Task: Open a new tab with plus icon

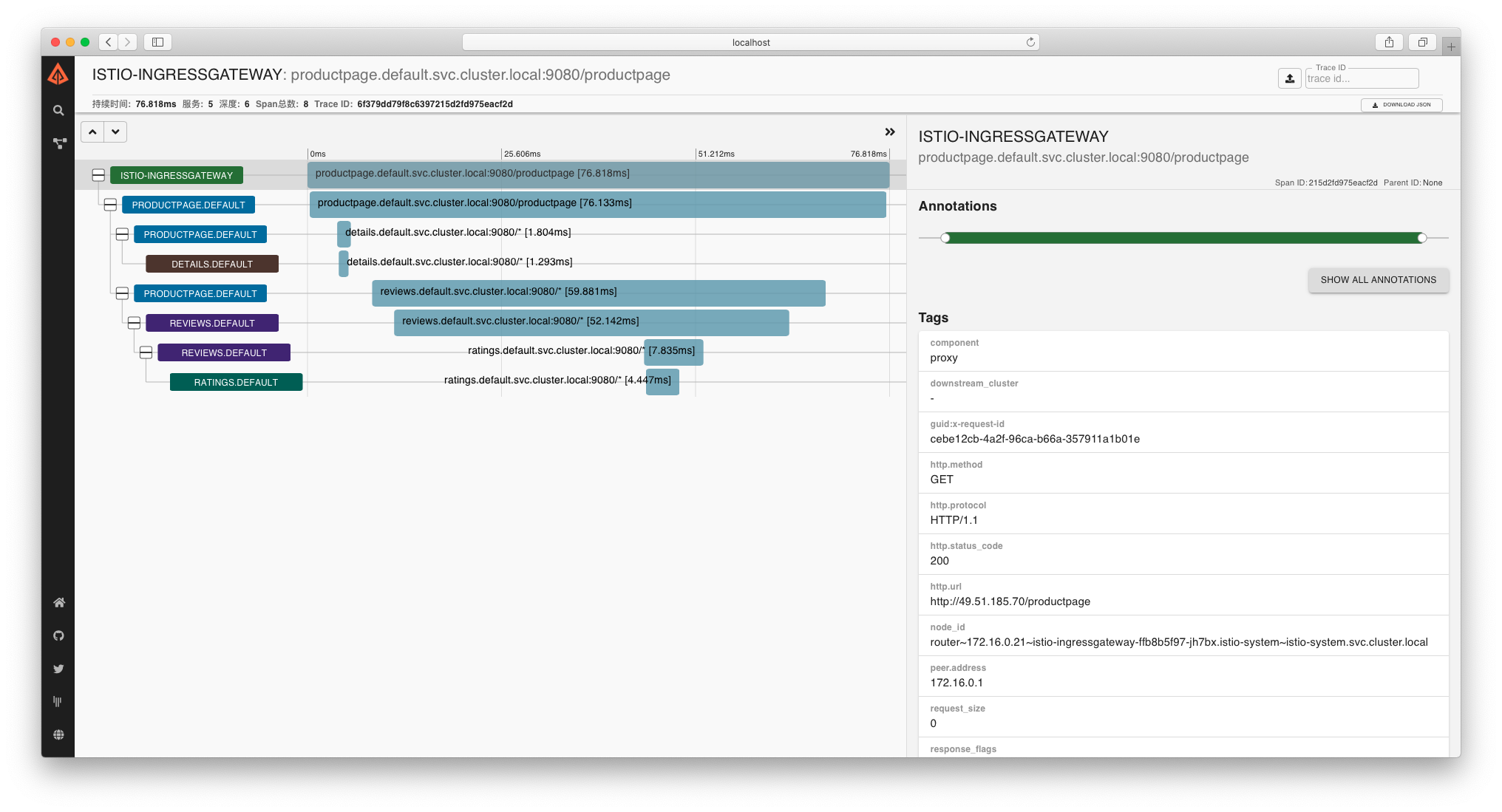Action: click(x=1451, y=47)
